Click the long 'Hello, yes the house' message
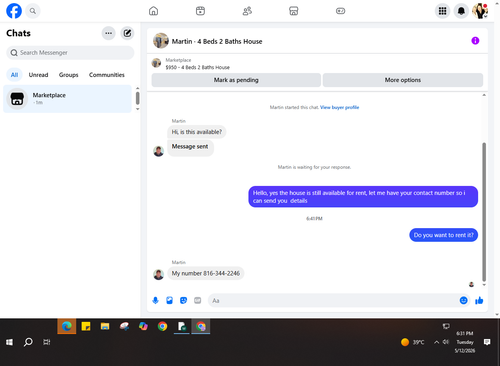 pyautogui.click(x=363, y=197)
